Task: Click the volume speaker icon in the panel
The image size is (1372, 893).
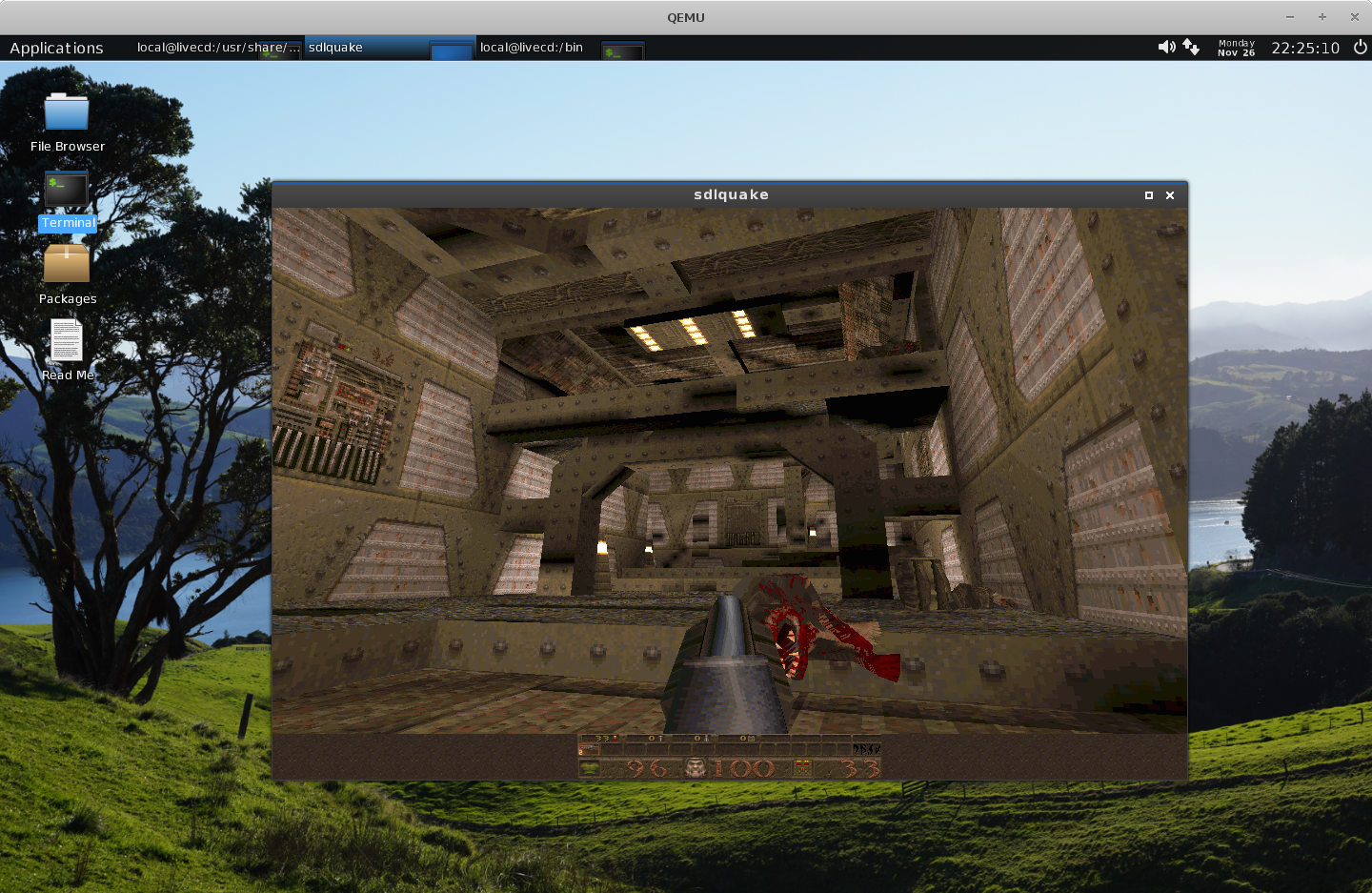Action: point(1166,47)
